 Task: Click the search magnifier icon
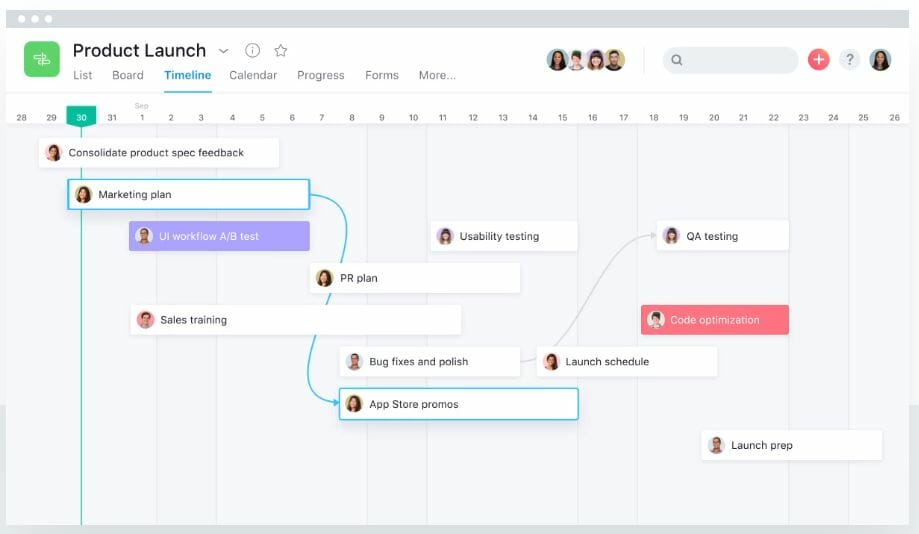pos(677,60)
